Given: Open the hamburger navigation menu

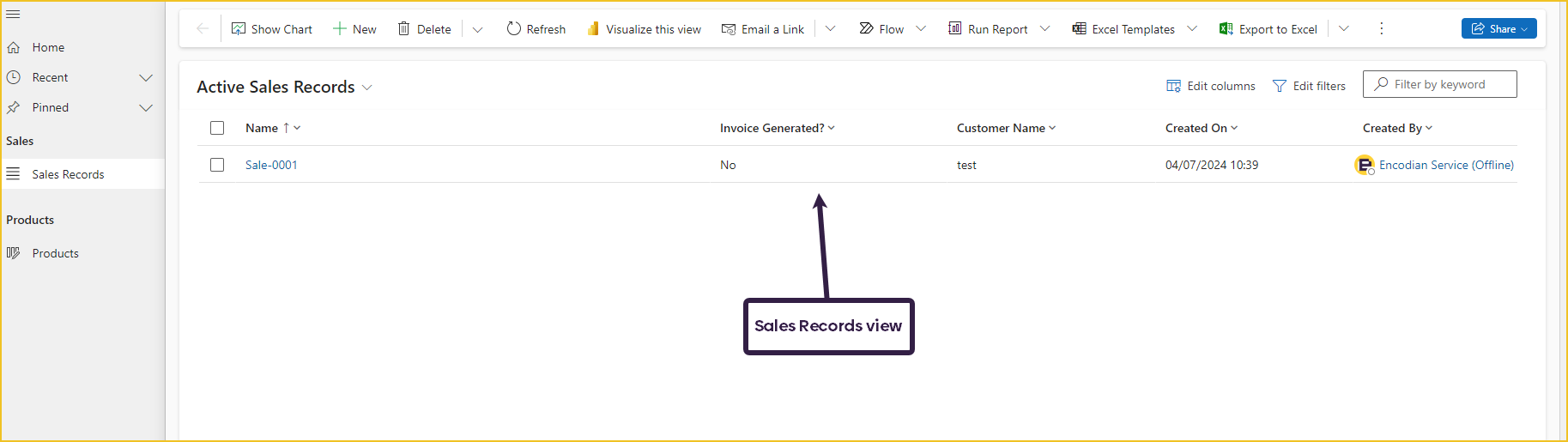Looking at the screenshot, I should click(x=13, y=14).
